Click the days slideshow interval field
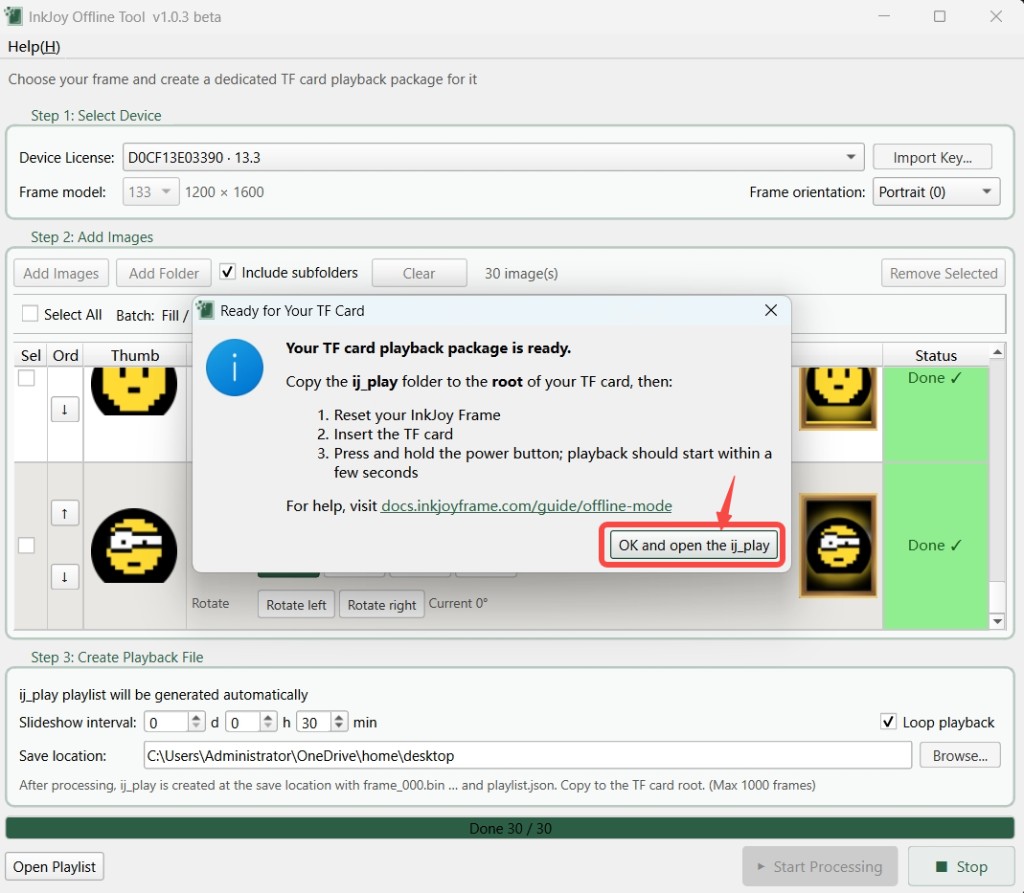Viewport: 1024px width, 893px height. click(167, 722)
